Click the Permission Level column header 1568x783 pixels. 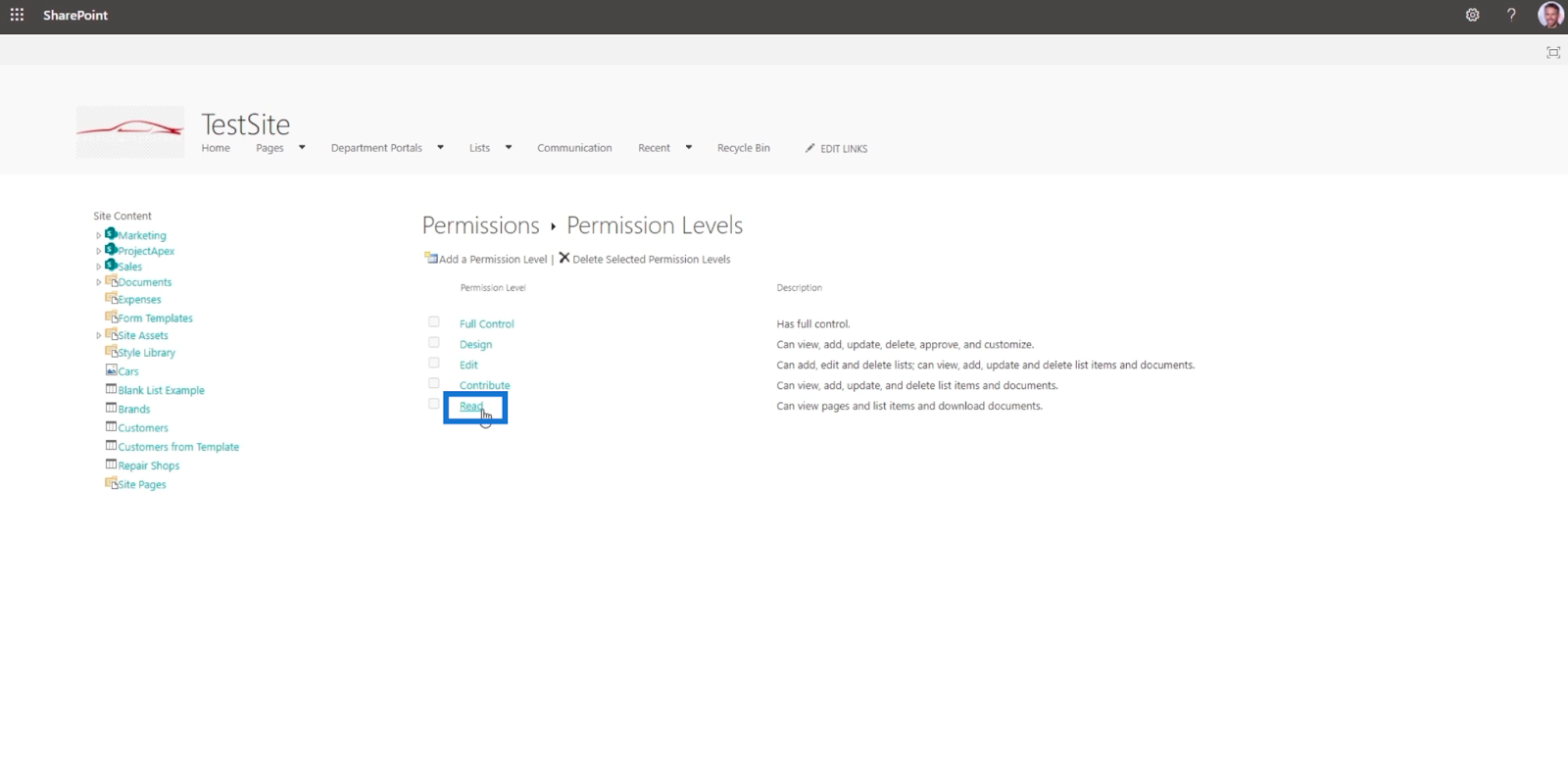pos(493,288)
